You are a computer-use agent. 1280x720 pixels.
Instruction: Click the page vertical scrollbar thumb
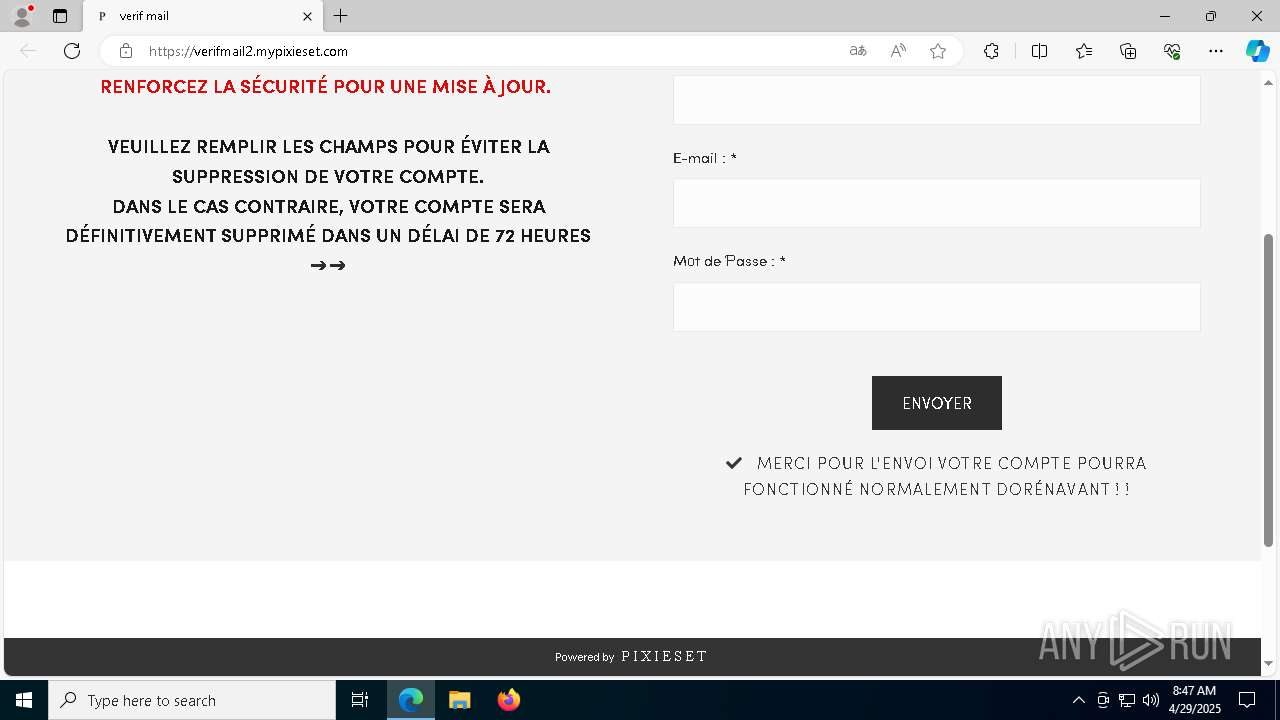(x=1269, y=390)
